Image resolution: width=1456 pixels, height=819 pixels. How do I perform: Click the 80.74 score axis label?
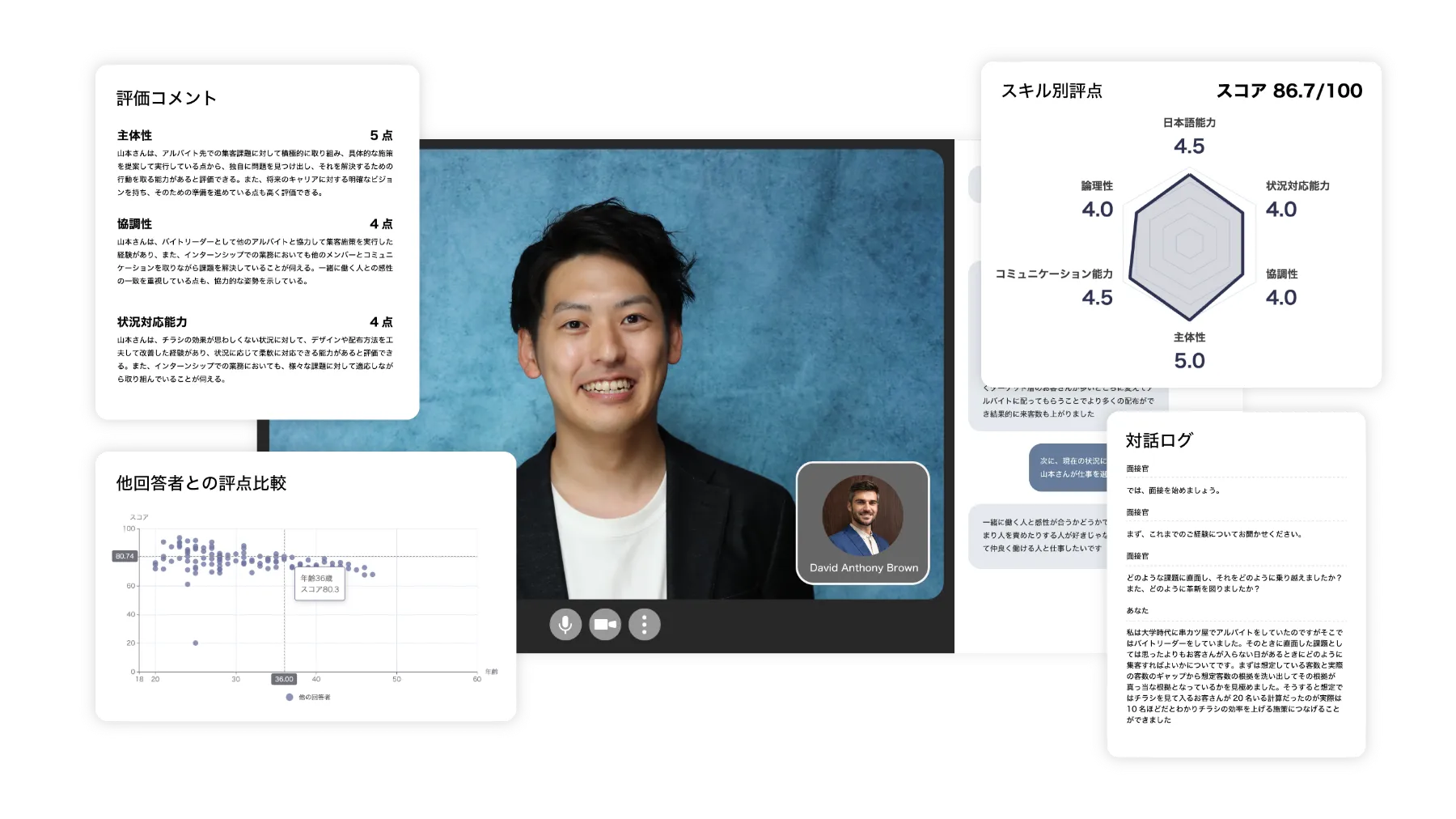click(x=125, y=556)
